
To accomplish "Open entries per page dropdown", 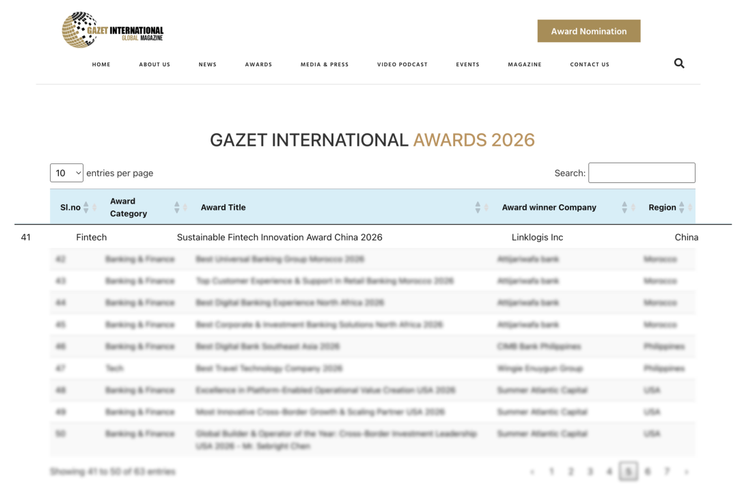I will pyautogui.click(x=67, y=173).
